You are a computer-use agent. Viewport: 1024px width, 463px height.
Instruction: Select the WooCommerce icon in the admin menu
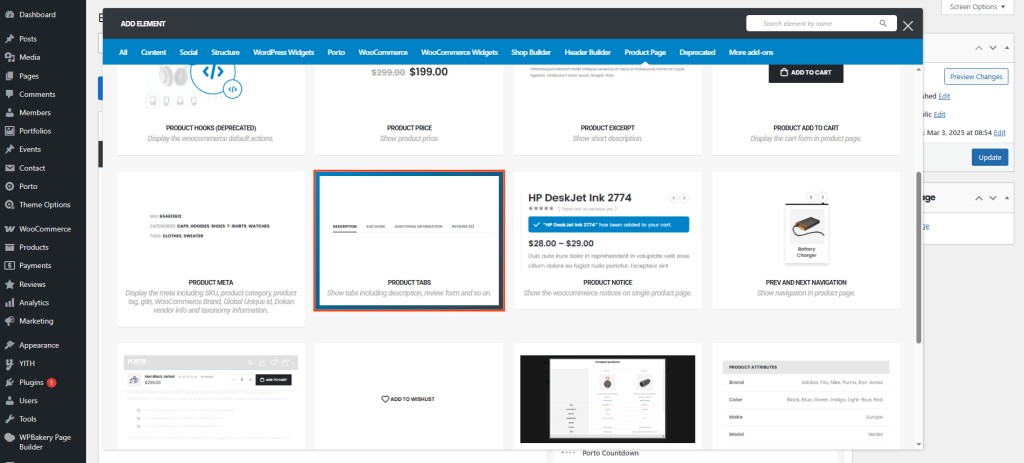9,229
